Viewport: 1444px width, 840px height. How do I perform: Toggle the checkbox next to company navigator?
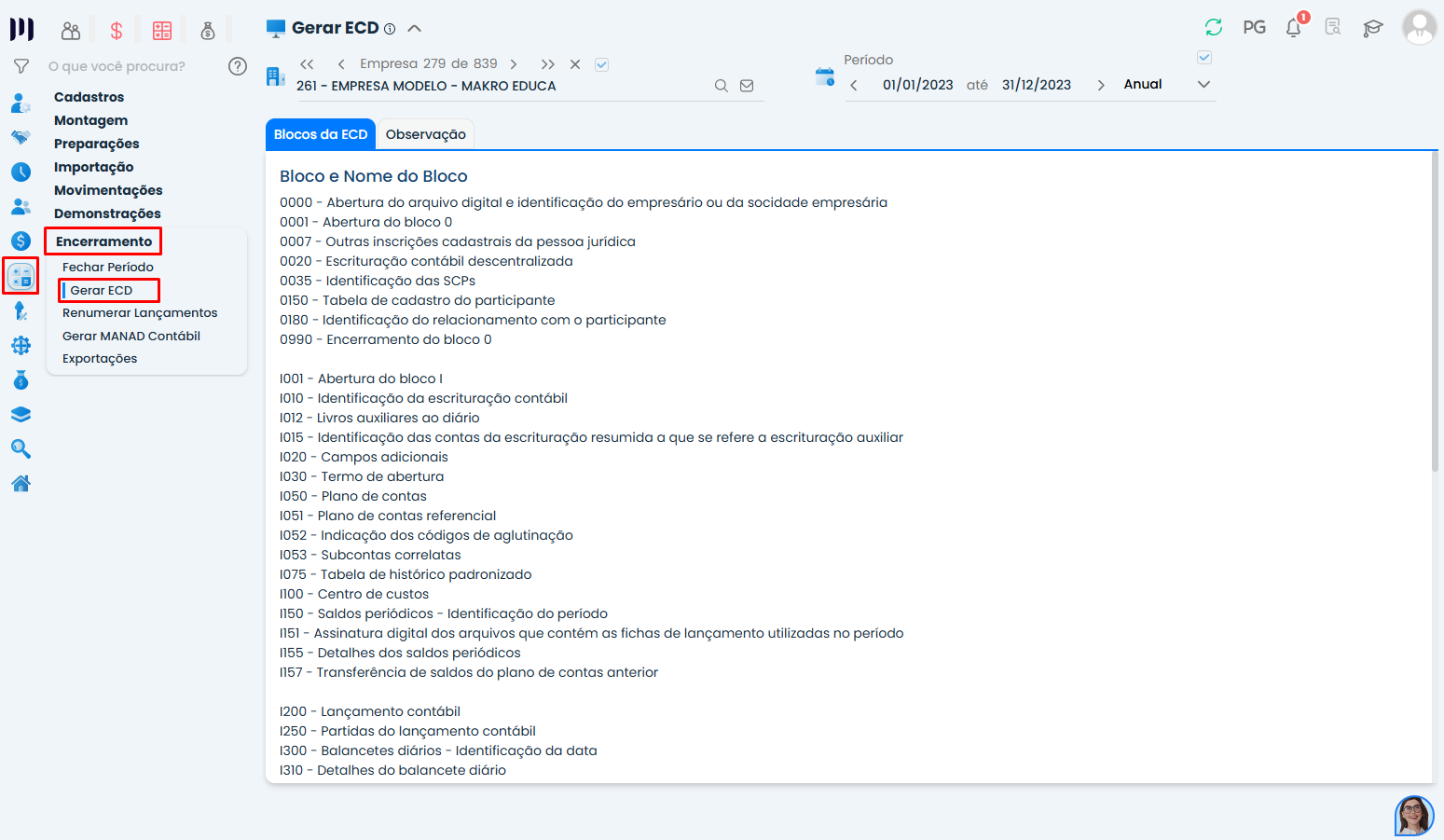(x=602, y=64)
